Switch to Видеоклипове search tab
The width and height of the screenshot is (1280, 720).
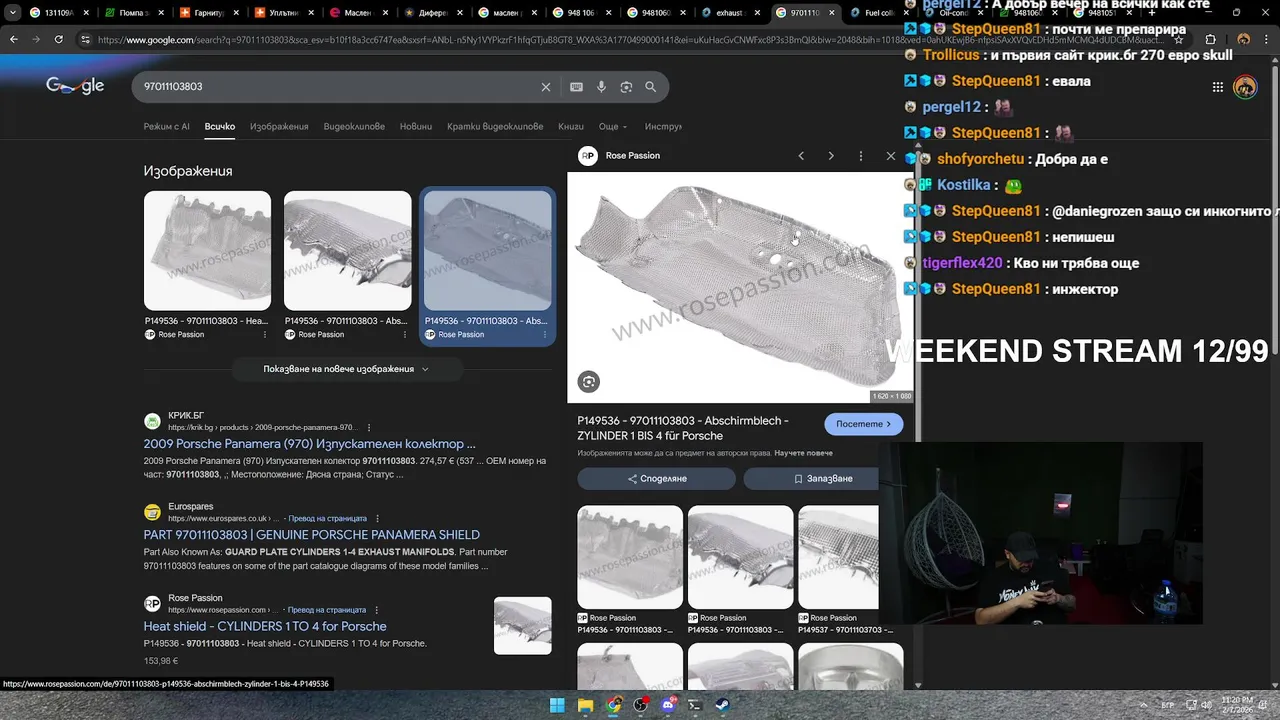(x=354, y=127)
